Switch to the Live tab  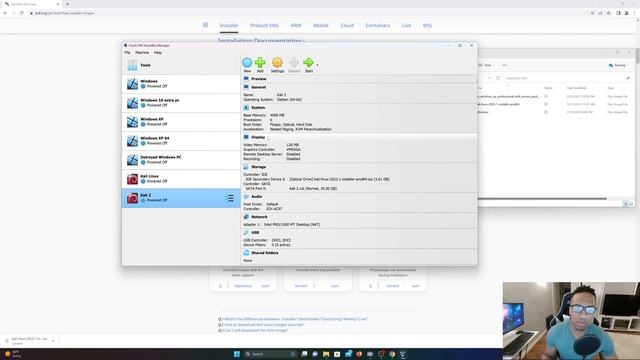pos(407,25)
